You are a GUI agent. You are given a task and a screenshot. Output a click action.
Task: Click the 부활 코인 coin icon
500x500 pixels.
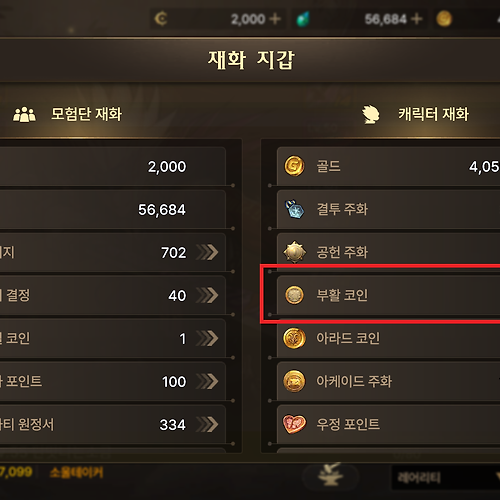pyautogui.click(x=294, y=295)
